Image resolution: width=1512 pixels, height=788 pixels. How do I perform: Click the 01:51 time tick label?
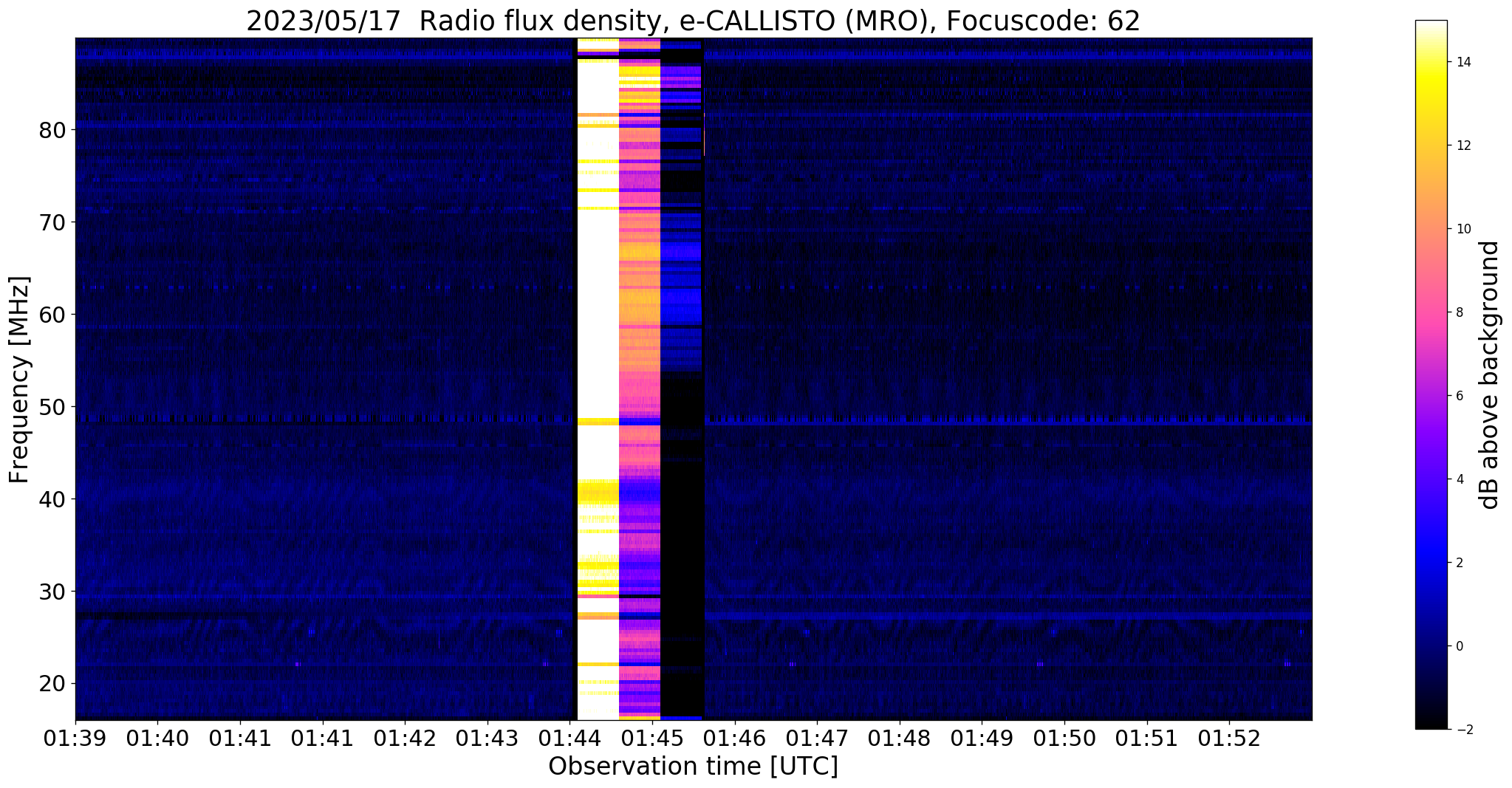pyautogui.click(x=1146, y=738)
